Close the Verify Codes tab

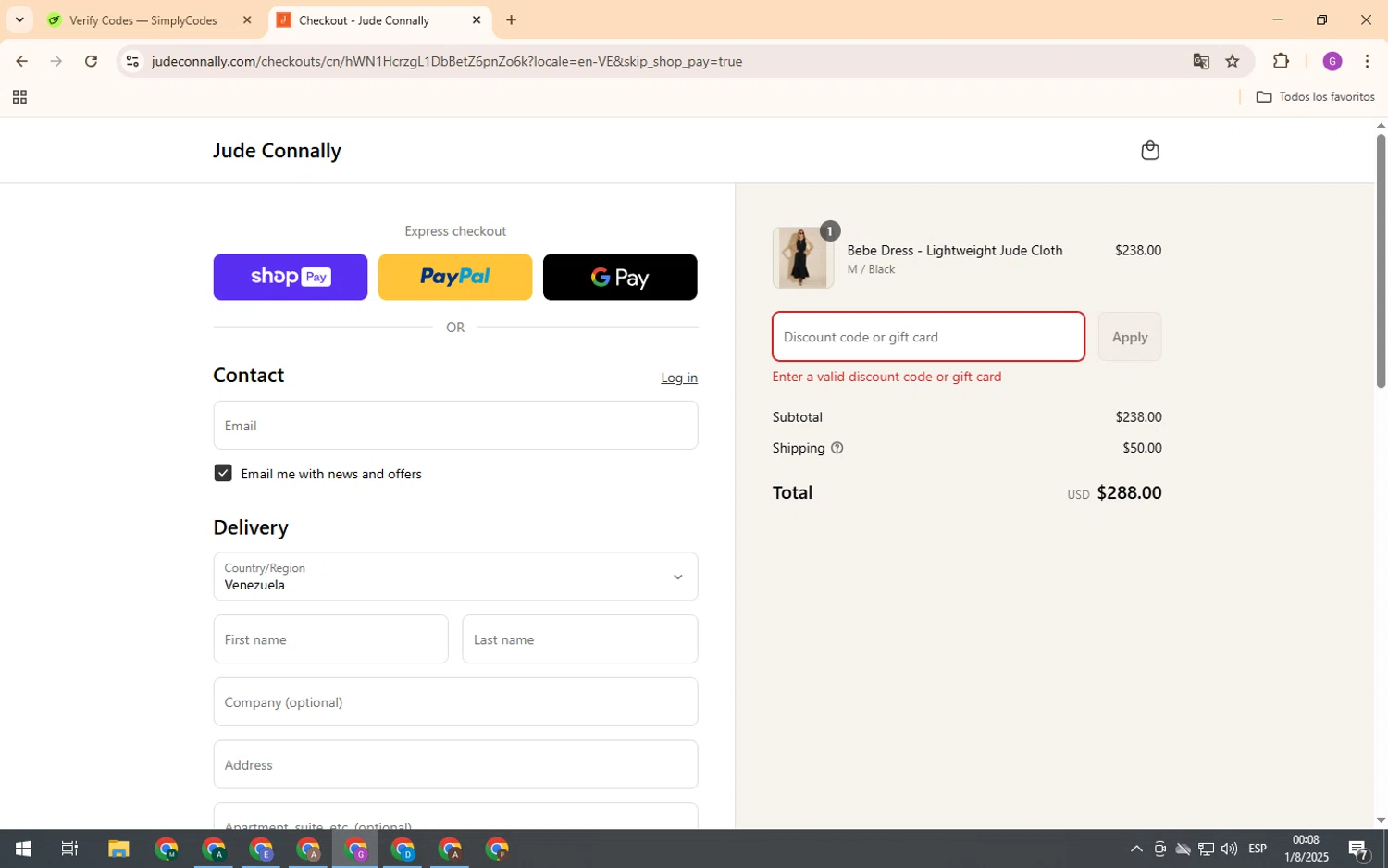coord(247,19)
